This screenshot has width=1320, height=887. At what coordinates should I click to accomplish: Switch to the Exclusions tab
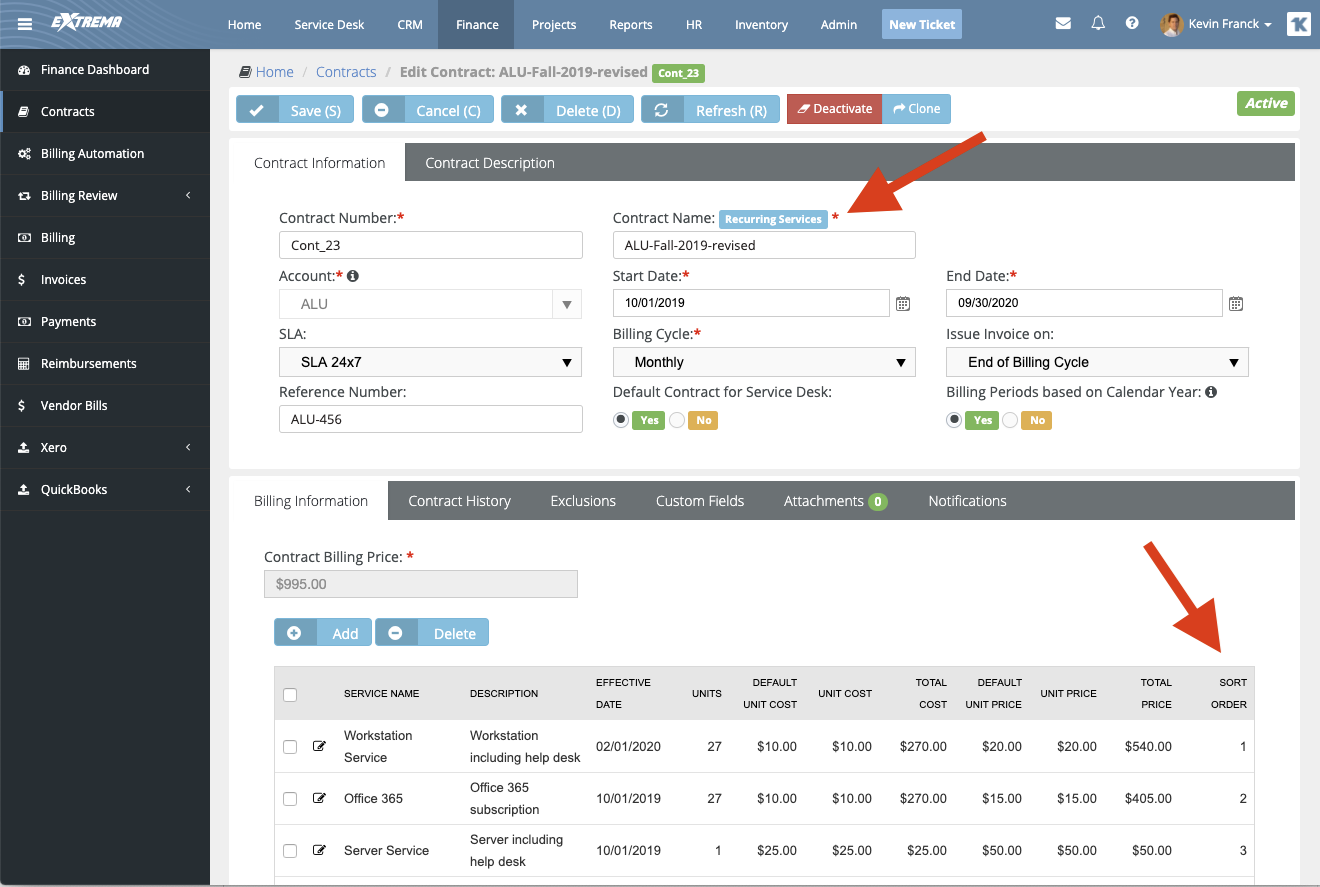click(x=583, y=501)
